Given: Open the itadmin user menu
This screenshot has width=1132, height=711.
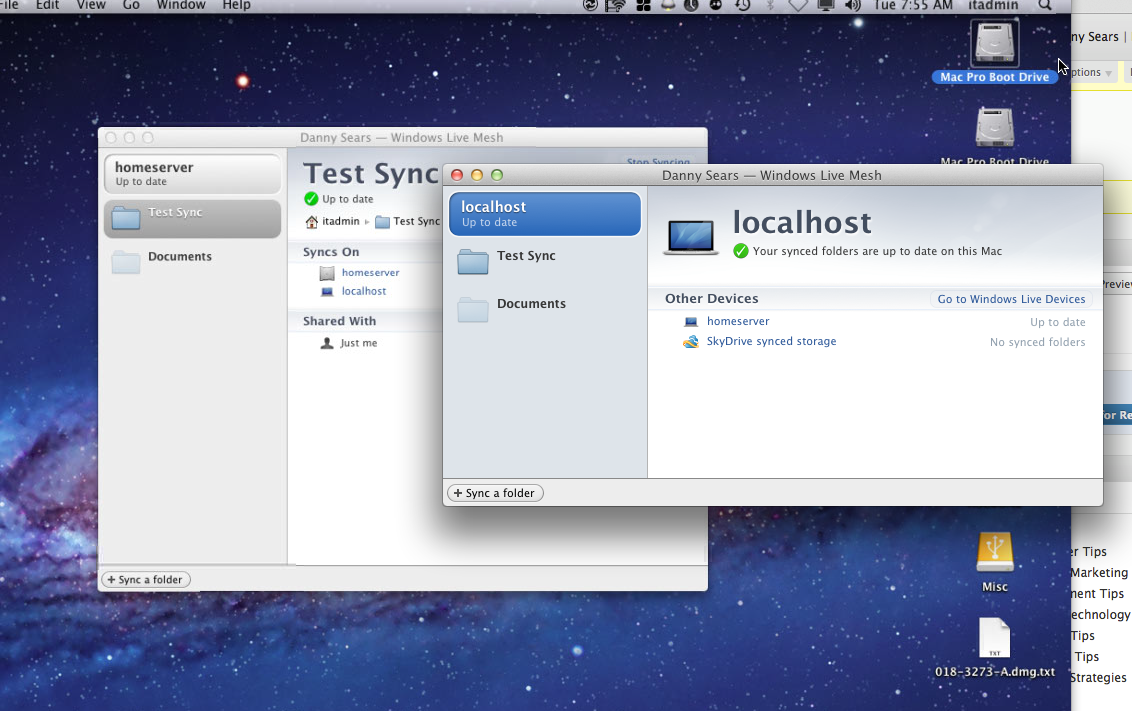Looking at the screenshot, I should coord(993,5).
